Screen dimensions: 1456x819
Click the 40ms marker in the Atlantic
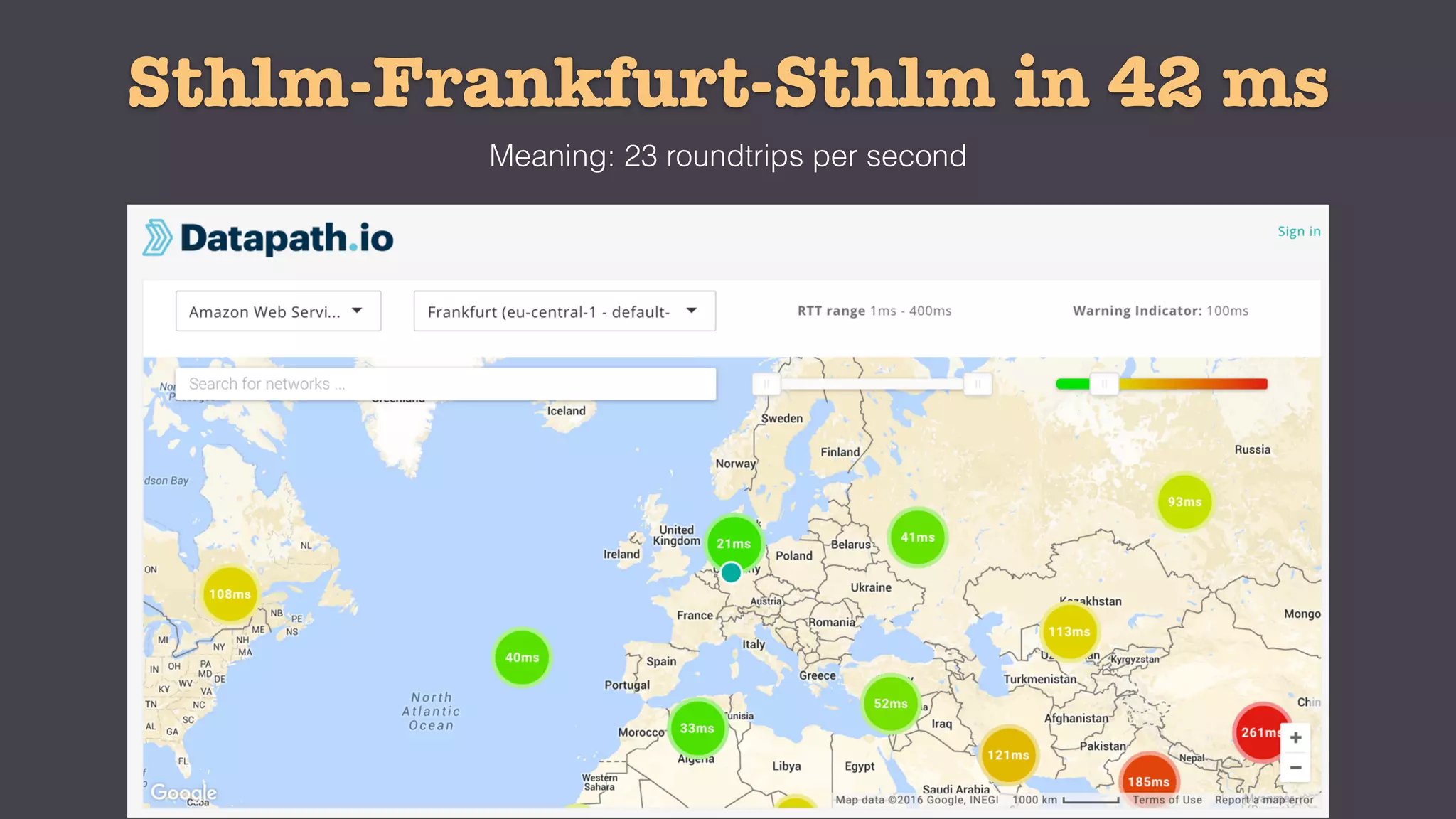tap(522, 658)
